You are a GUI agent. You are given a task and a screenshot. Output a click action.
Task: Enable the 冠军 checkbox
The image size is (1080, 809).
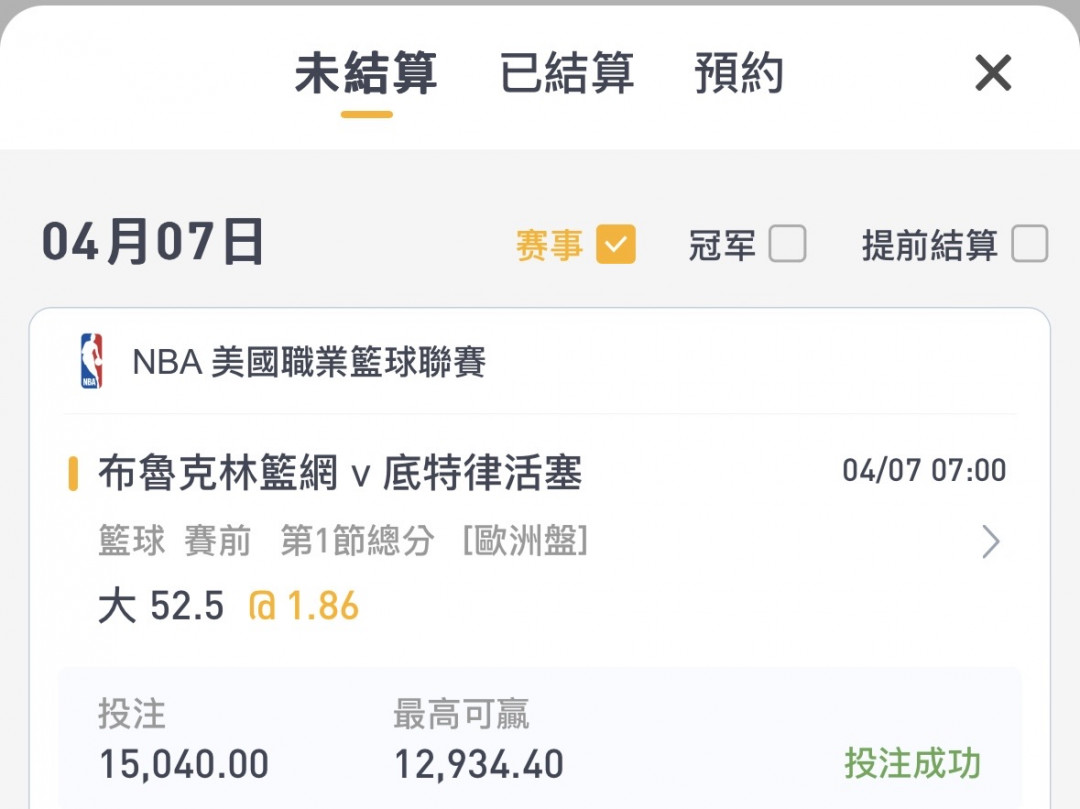[787, 244]
